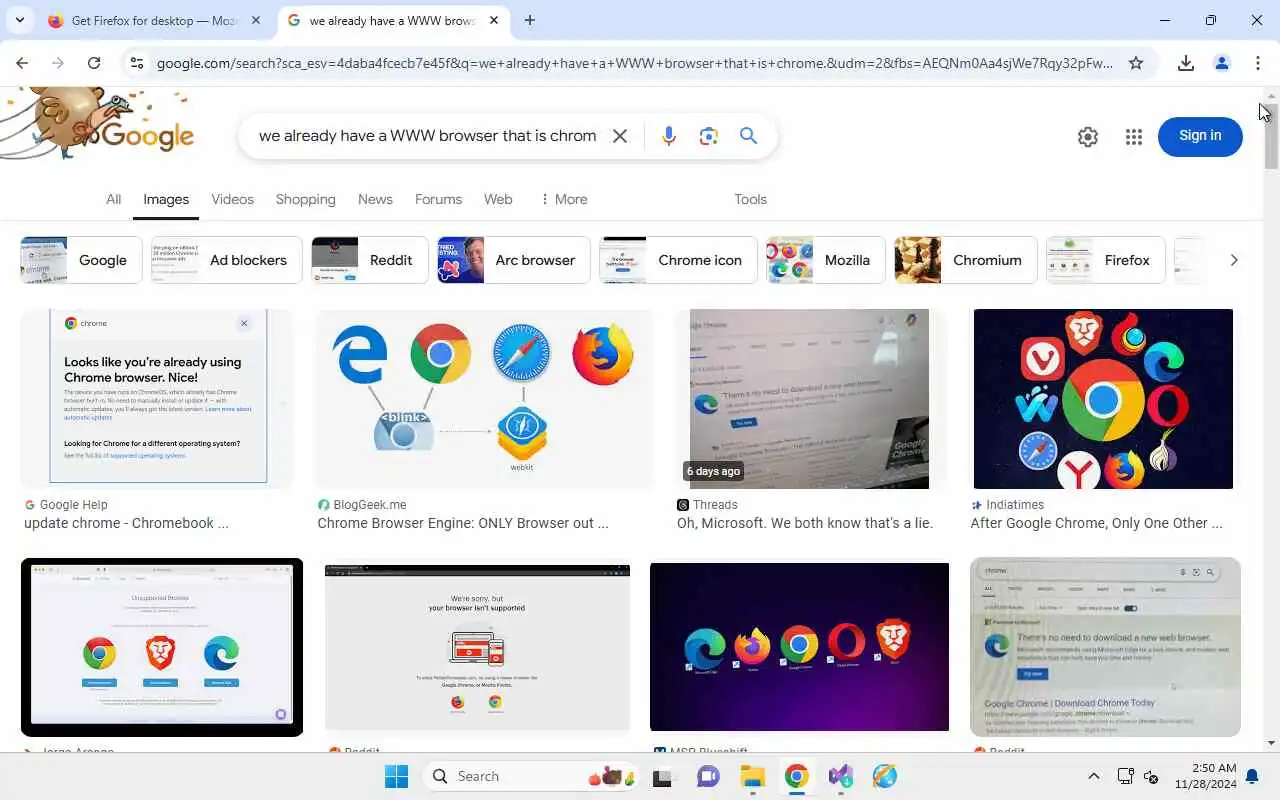This screenshot has width=1280, height=800.
Task: Clear the search query with the X
Action: [x=620, y=136]
